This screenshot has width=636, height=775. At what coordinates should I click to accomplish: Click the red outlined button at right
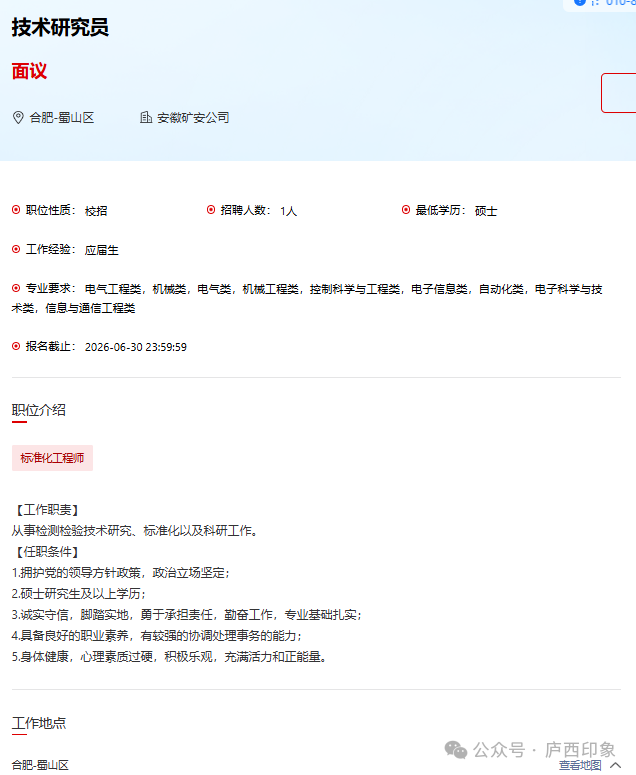tap(619, 93)
